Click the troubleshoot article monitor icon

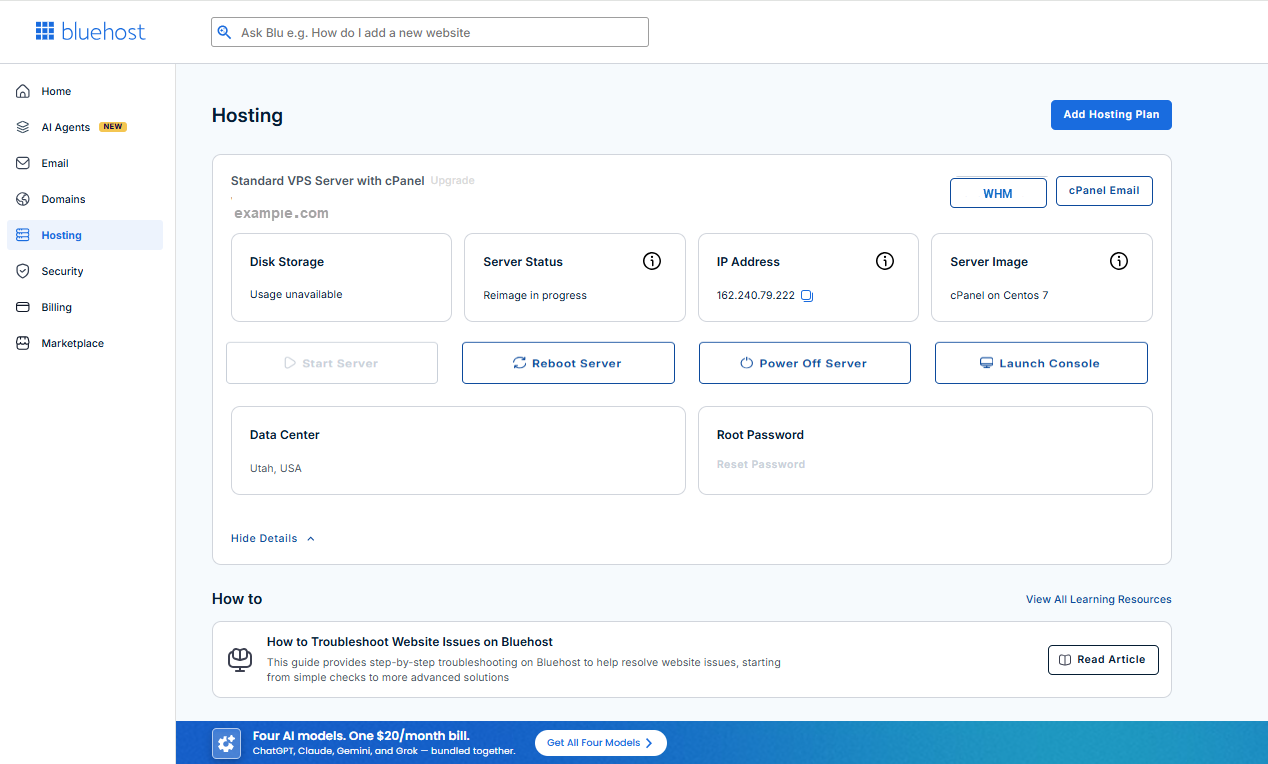pos(239,660)
